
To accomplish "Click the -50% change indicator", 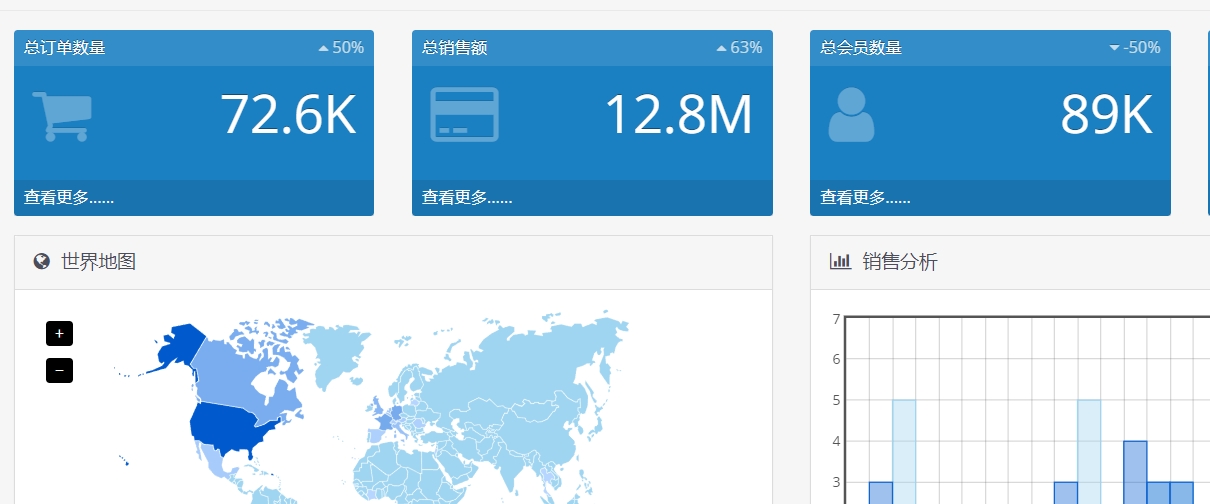I will coord(1135,48).
